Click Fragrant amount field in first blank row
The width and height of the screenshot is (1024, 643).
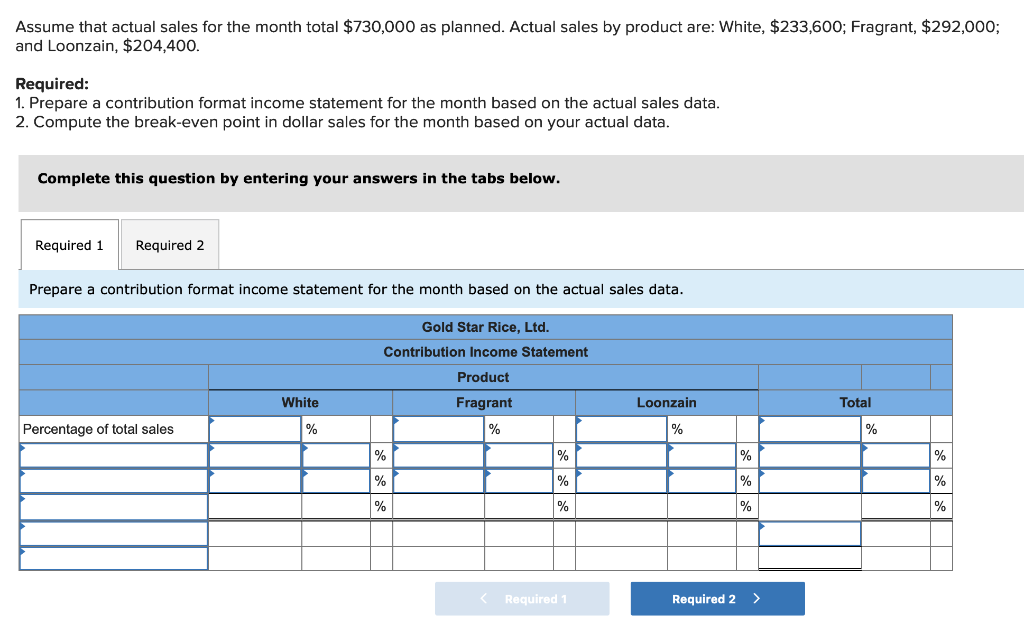click(x=439, y=455)
